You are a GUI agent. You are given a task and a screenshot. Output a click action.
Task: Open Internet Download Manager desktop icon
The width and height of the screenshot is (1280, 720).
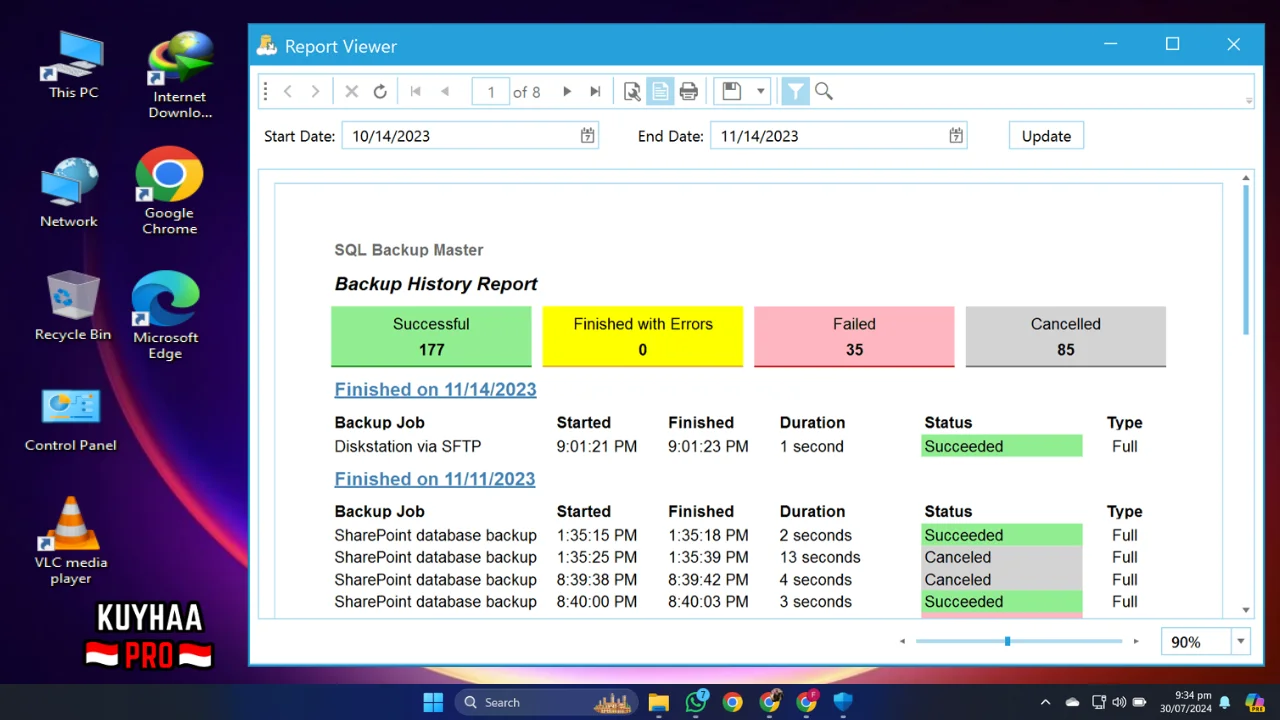pos(180,74)
